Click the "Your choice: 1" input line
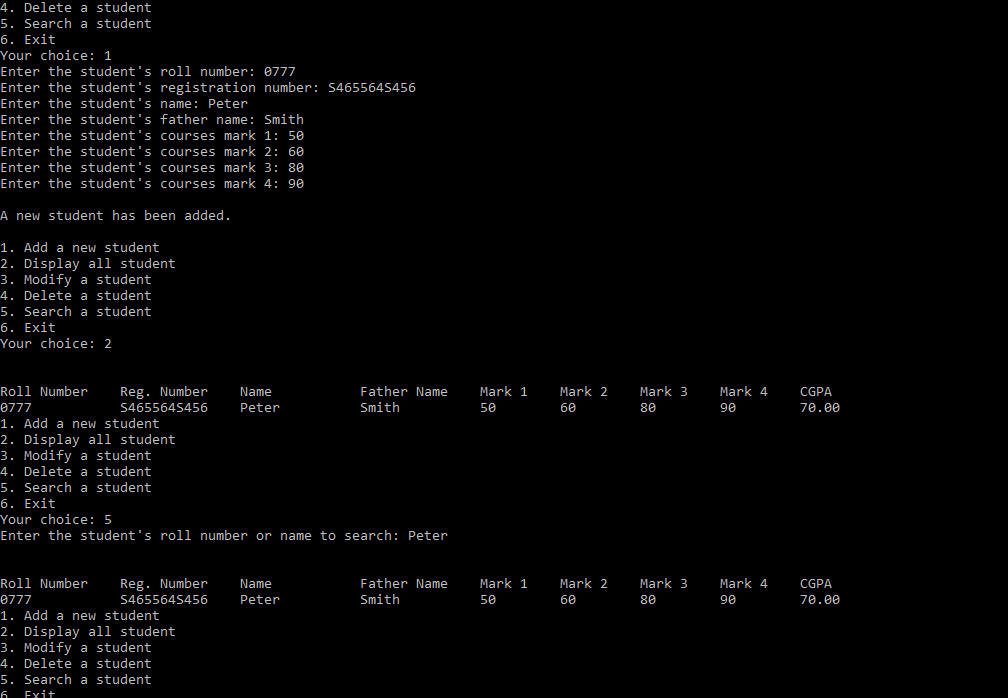The height and width of the screenshot is (698, 1008). coord(56,56)
